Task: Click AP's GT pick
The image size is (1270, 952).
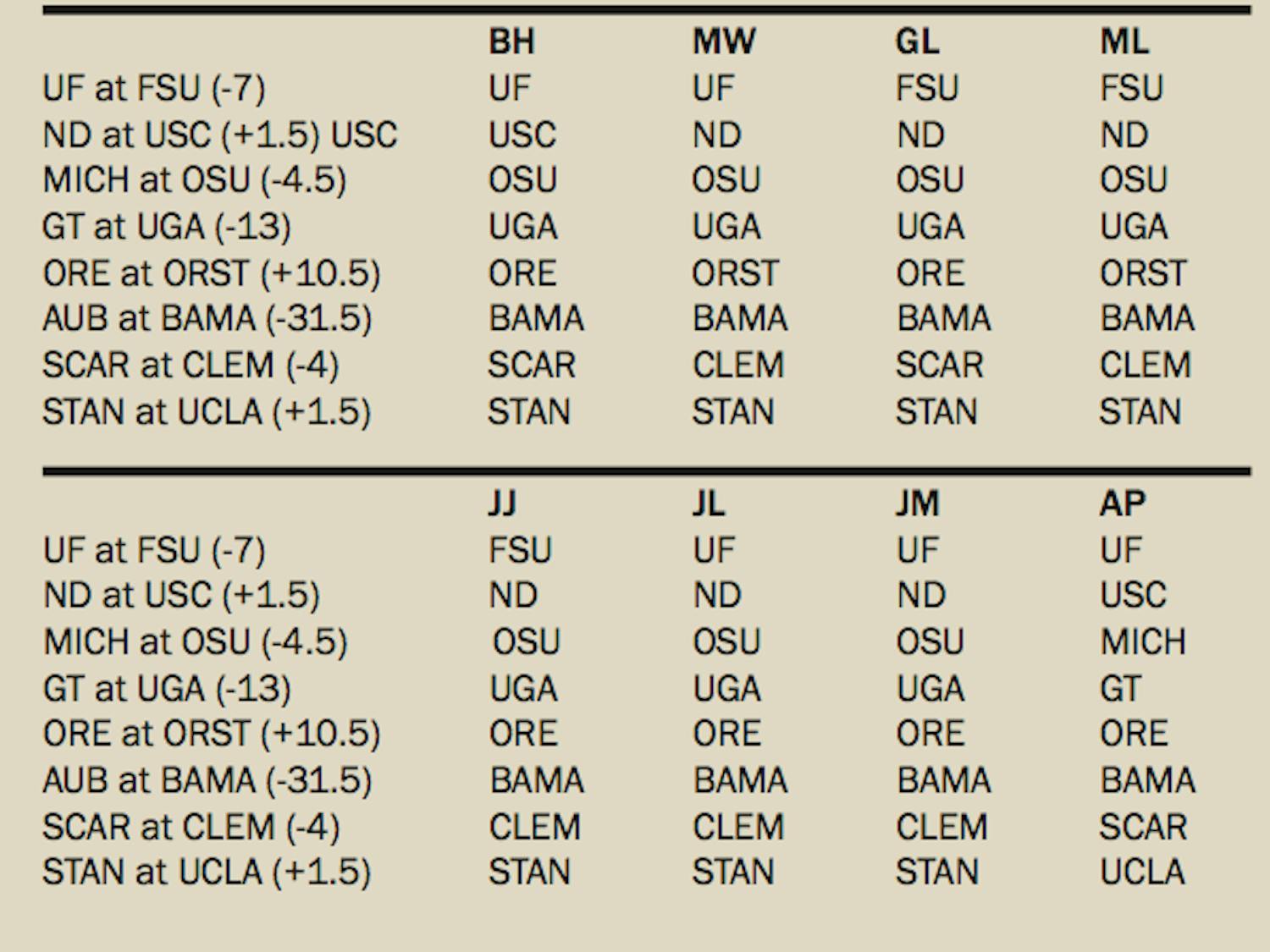Action: (1120, 688)
